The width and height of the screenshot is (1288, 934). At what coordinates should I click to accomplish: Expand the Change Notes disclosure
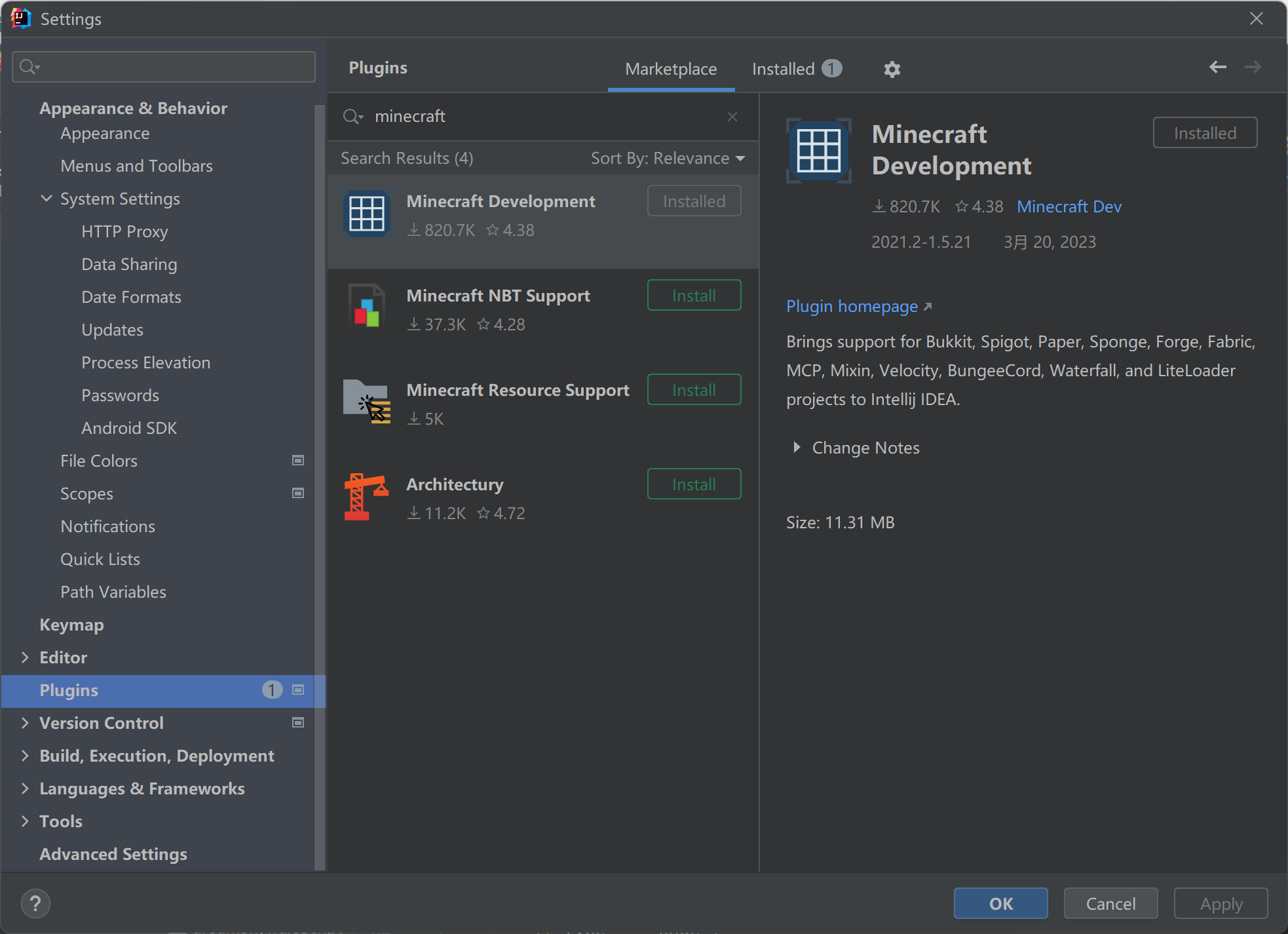pyautogui.click(x=797, y=448)
